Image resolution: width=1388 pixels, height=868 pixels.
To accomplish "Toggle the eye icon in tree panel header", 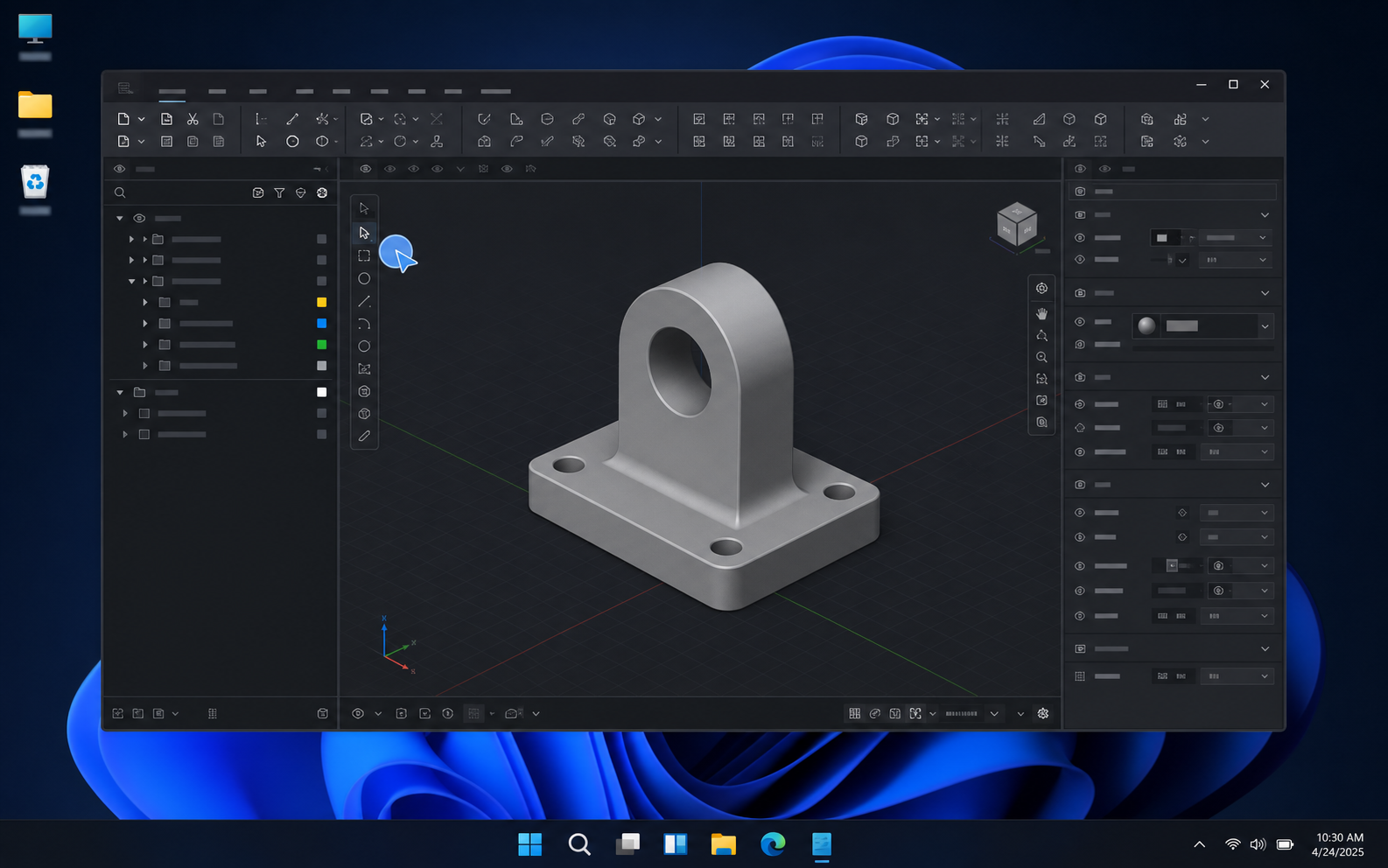I will (120, 169).
